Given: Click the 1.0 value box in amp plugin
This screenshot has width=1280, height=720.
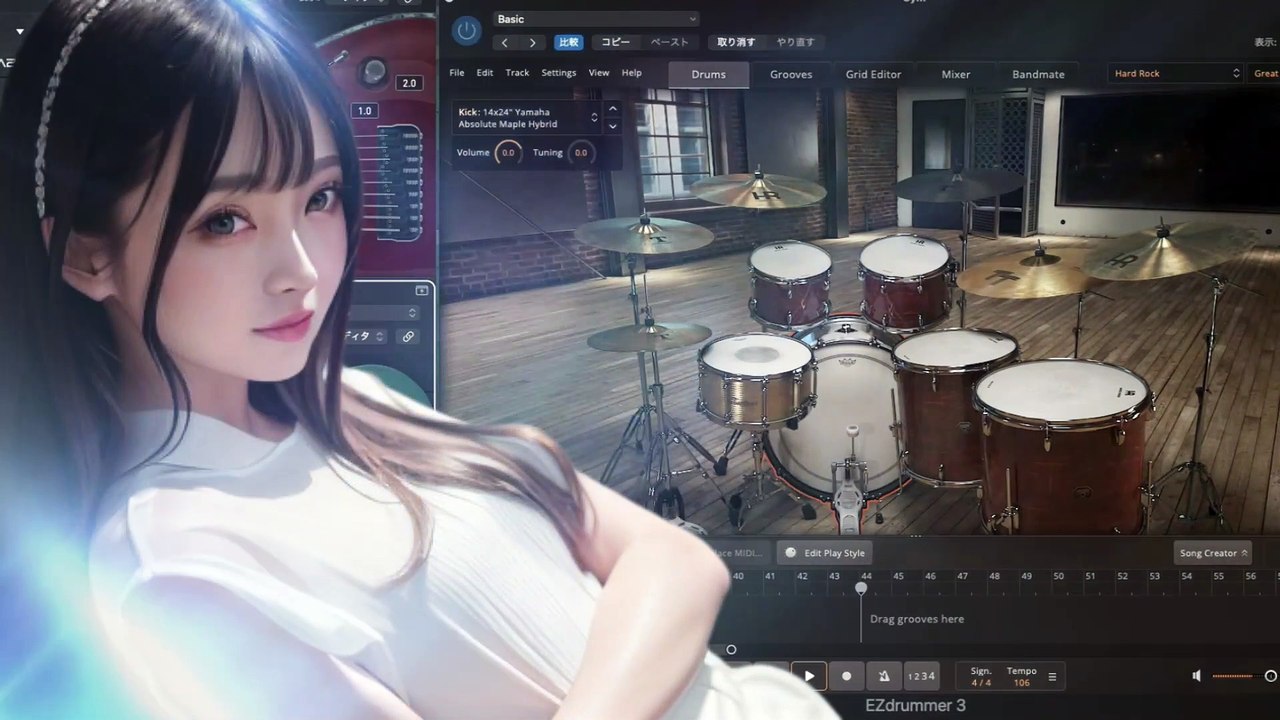Looking at the screenshot, I should pyautogui.click(x=364, y=111).
